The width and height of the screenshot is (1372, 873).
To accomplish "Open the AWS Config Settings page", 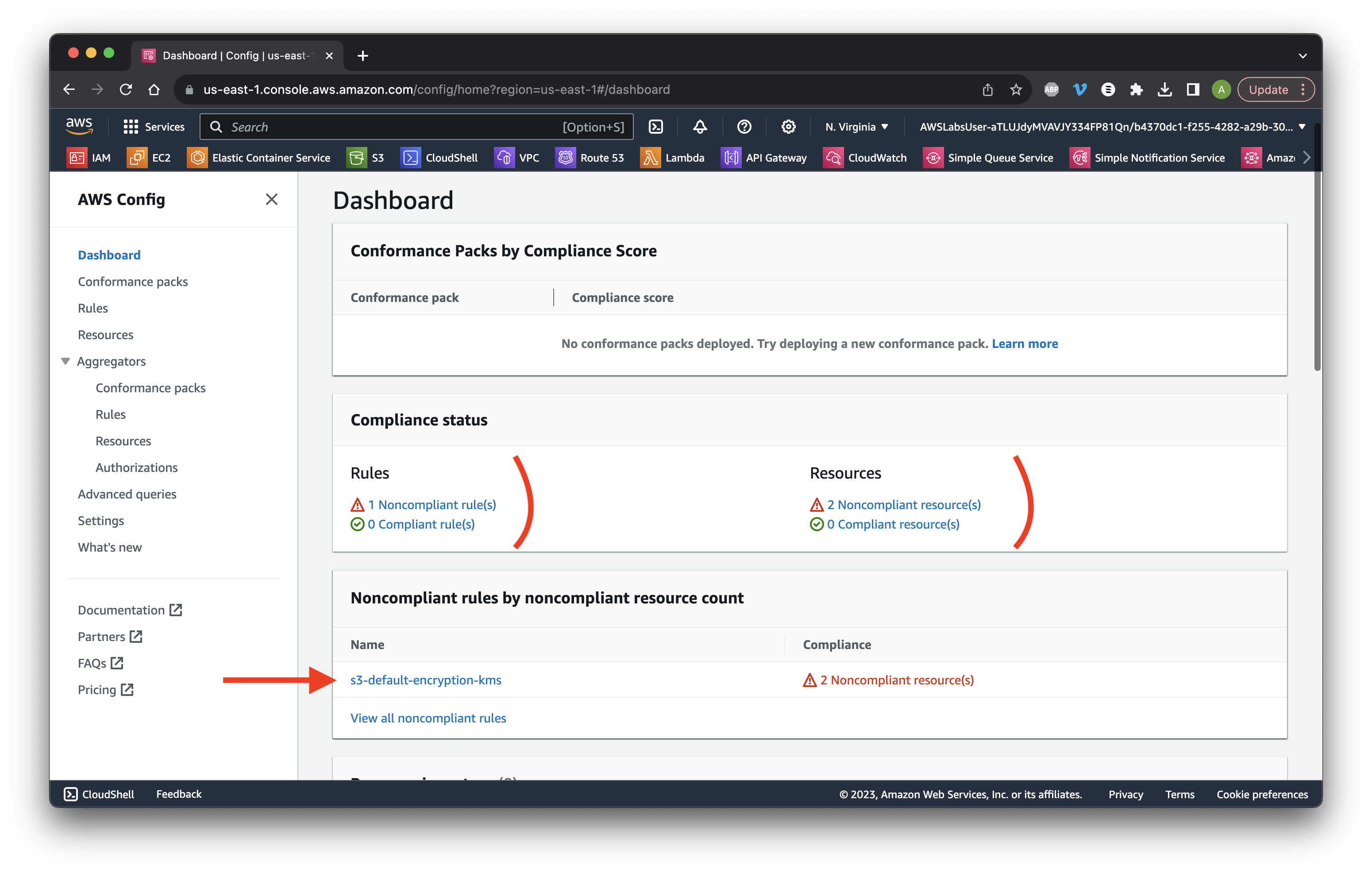I will (101, 521).
